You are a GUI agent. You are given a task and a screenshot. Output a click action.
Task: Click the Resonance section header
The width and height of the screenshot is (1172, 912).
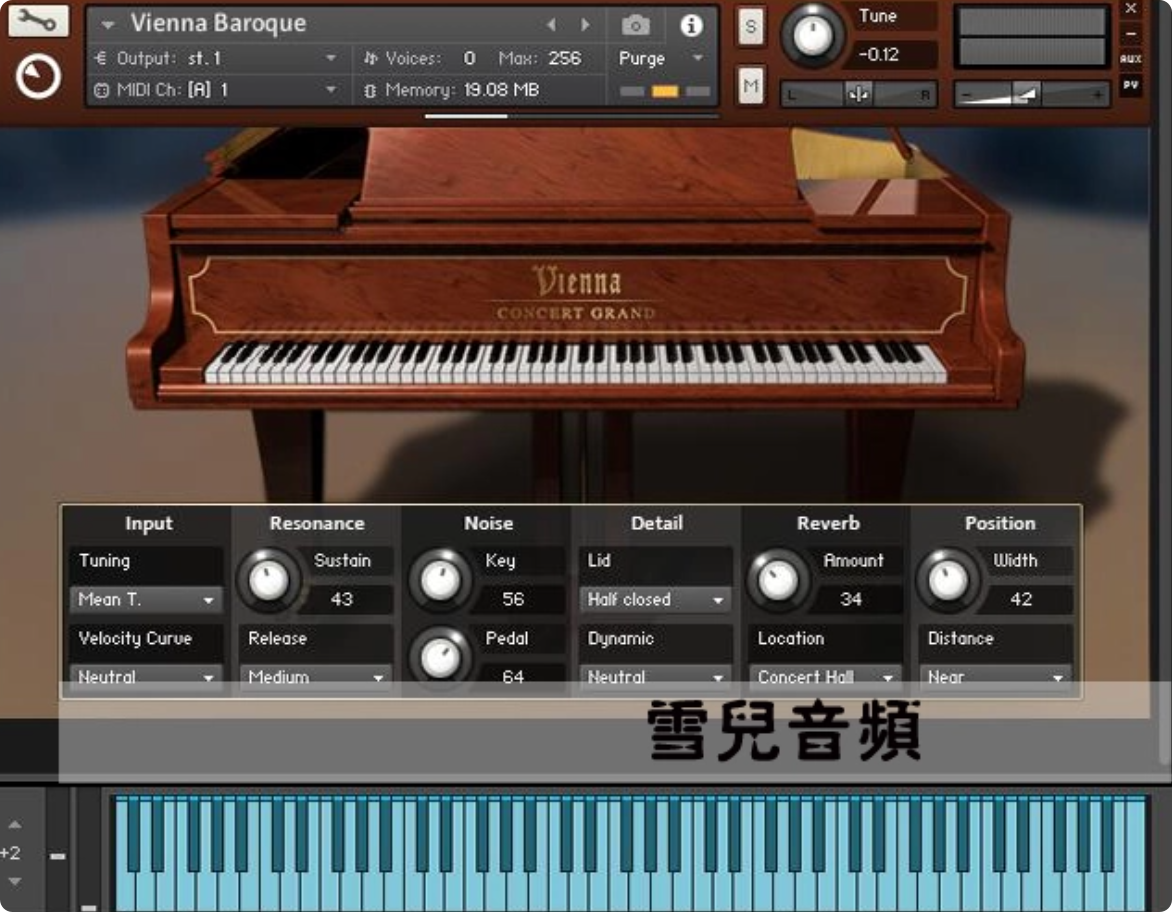(x=317, y=523)
